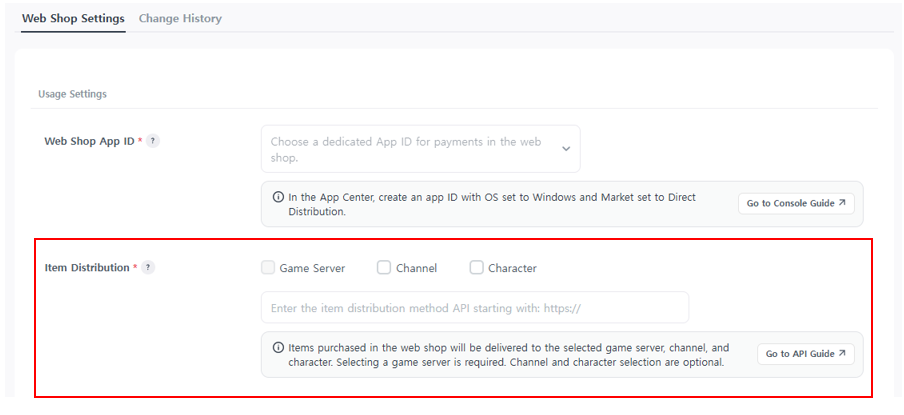The width and height of the screenshot is (904, 415).
Task: Click the help icon beside Item Distribution
Action: 148,268
